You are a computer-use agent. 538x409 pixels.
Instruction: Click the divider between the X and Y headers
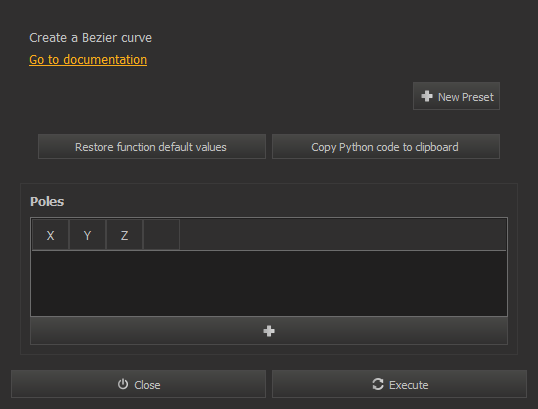point(69,235)
